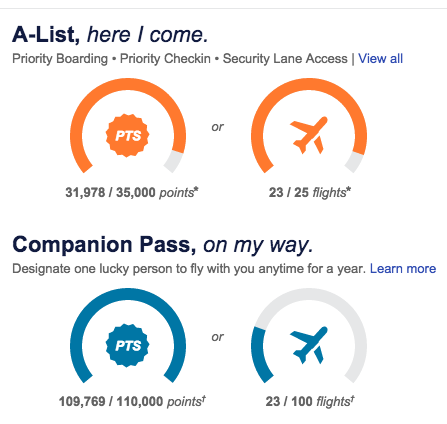Click the Companion Pass flights progress ring
Screen dimensions: 447x424
point(309,336)
